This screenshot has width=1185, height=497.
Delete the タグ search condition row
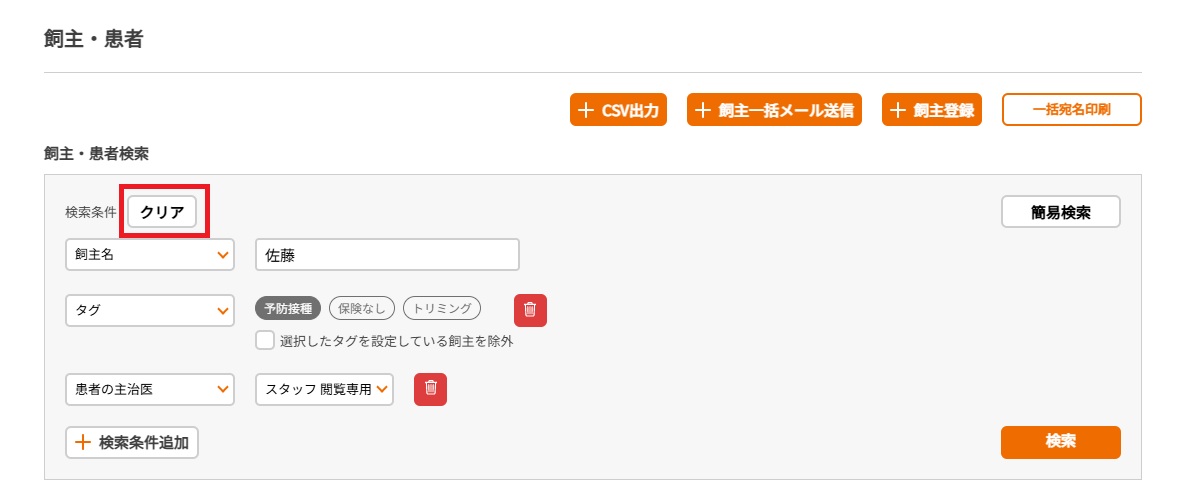(530, 310)
